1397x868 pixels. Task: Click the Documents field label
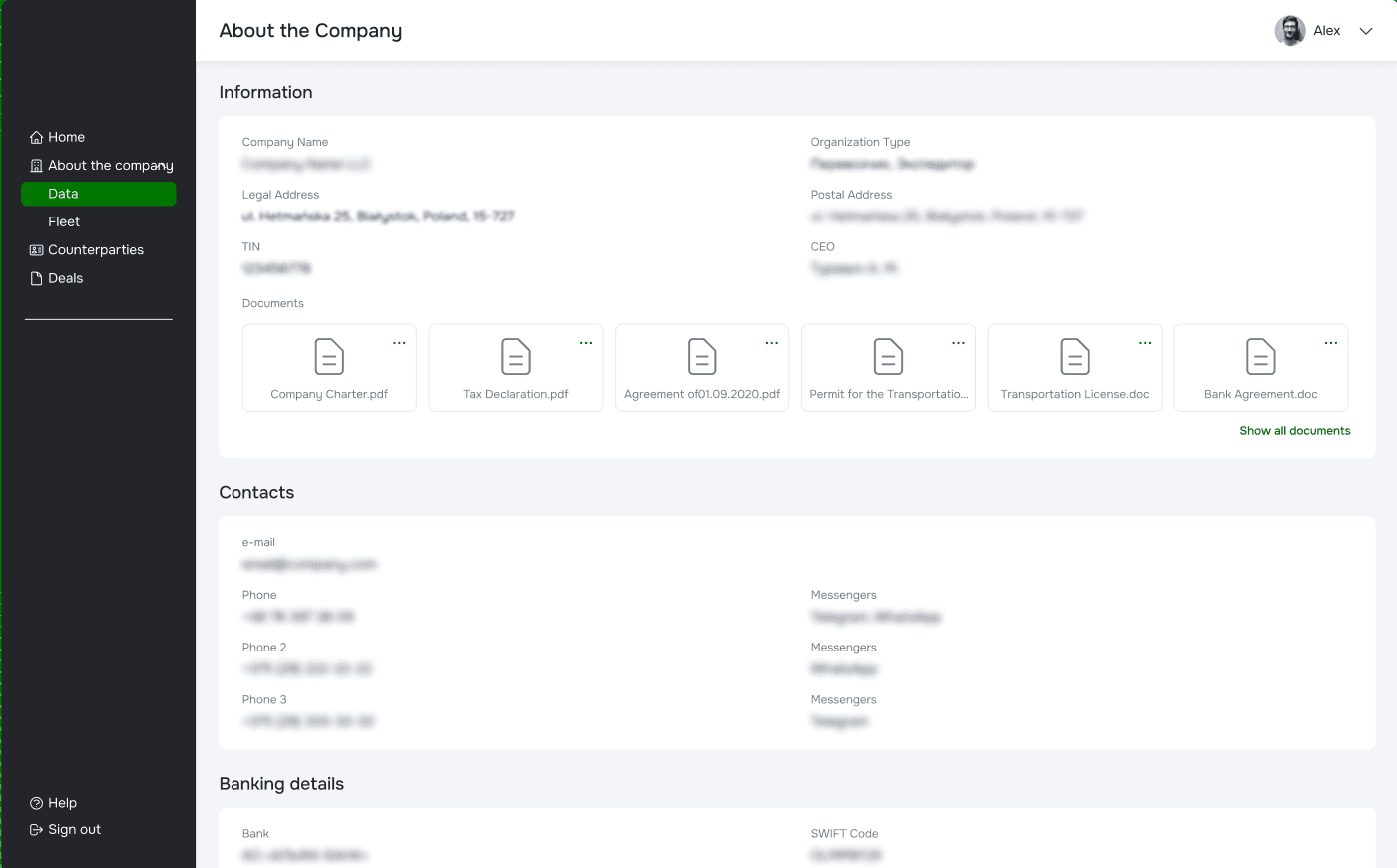[273, 303]
